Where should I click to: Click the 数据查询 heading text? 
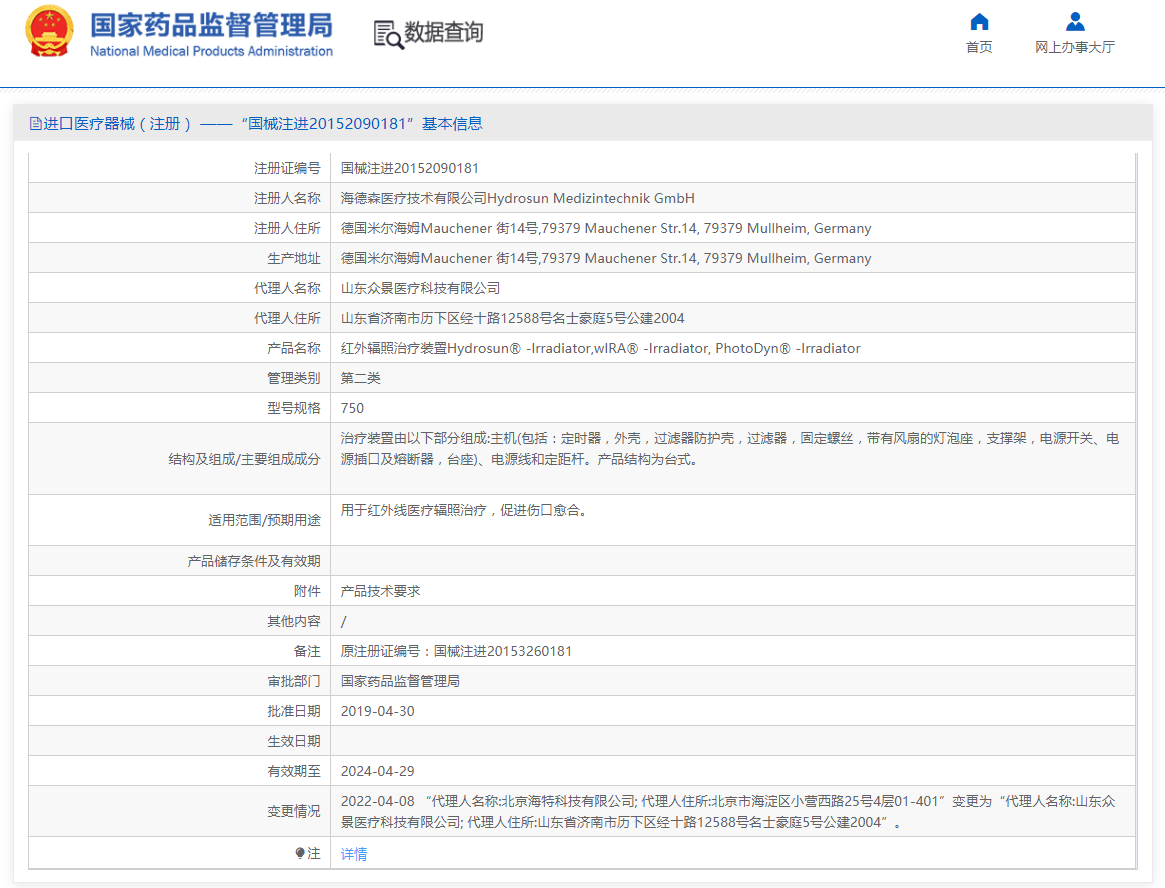tap(444, 32)
